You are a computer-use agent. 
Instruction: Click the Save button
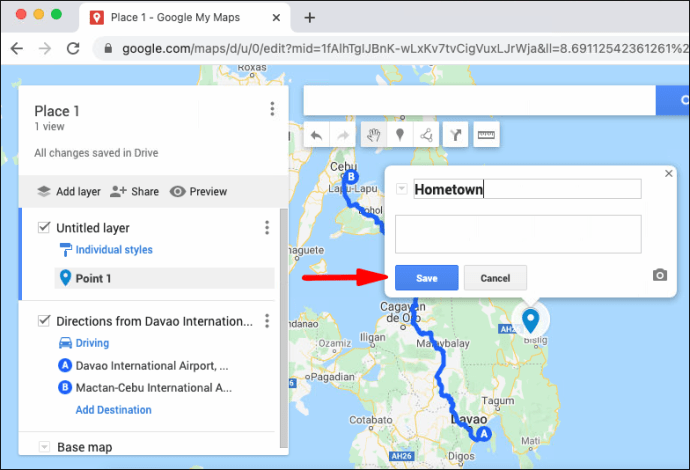(426, 278)
